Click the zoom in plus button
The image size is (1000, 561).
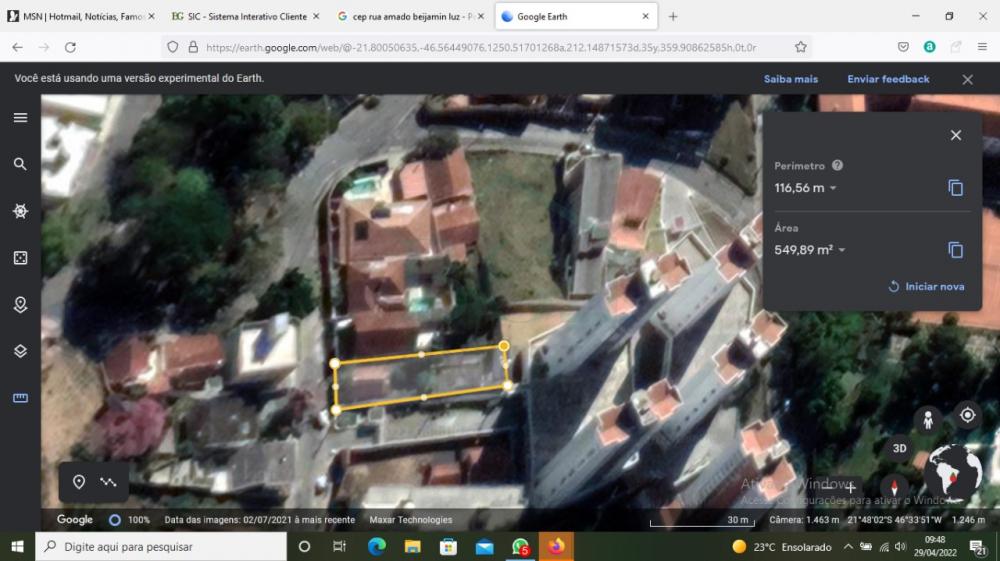click(851, 489)
